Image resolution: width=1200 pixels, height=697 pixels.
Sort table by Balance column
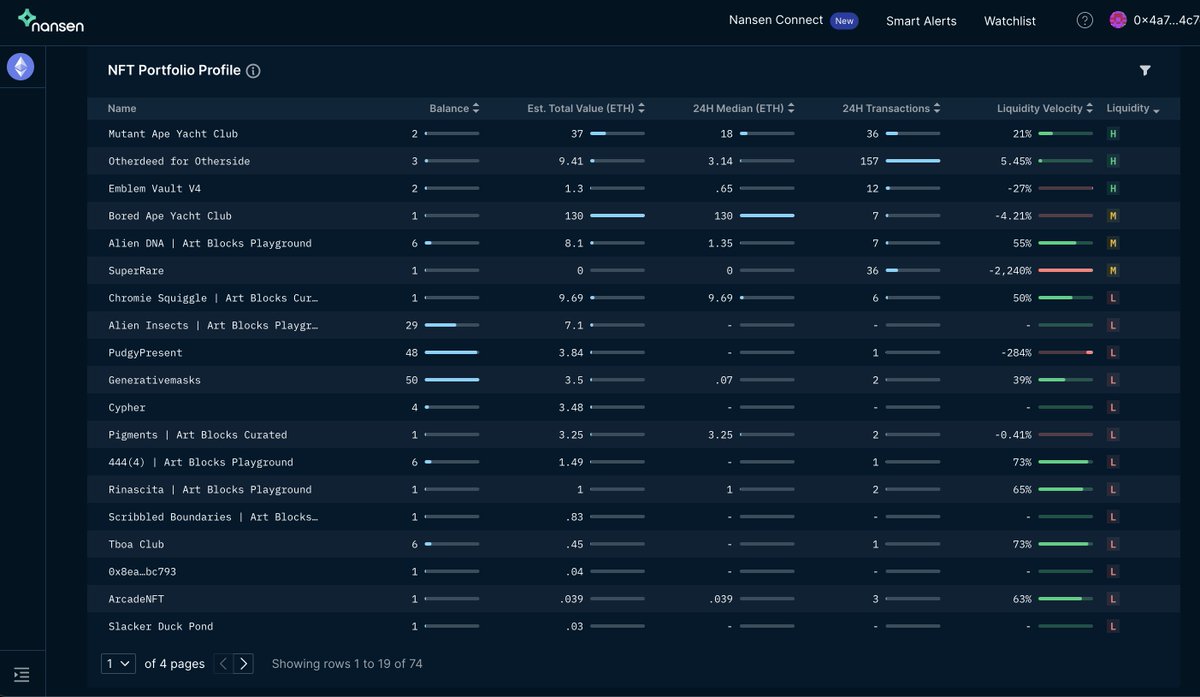[x=454, y=108]
